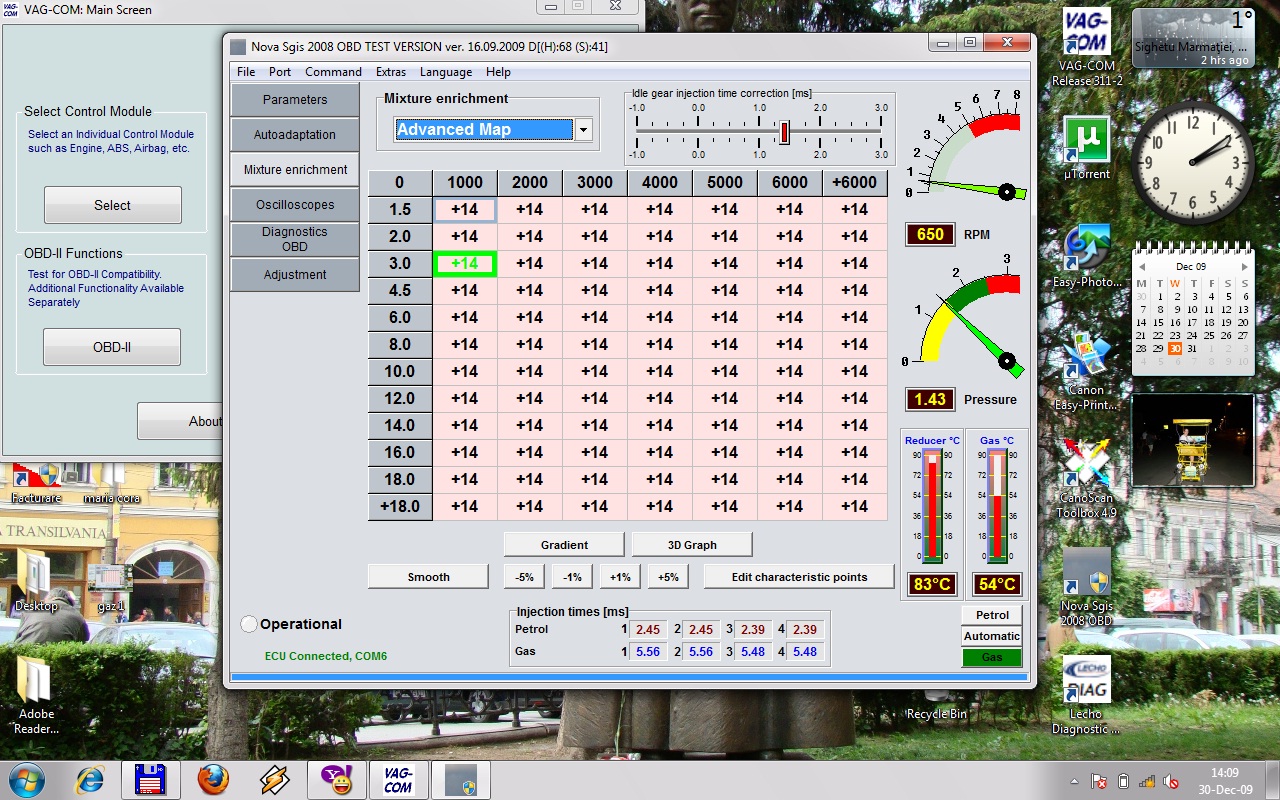Click the Yahoo Messenger taskbar icon

click(x=335, y=779)
